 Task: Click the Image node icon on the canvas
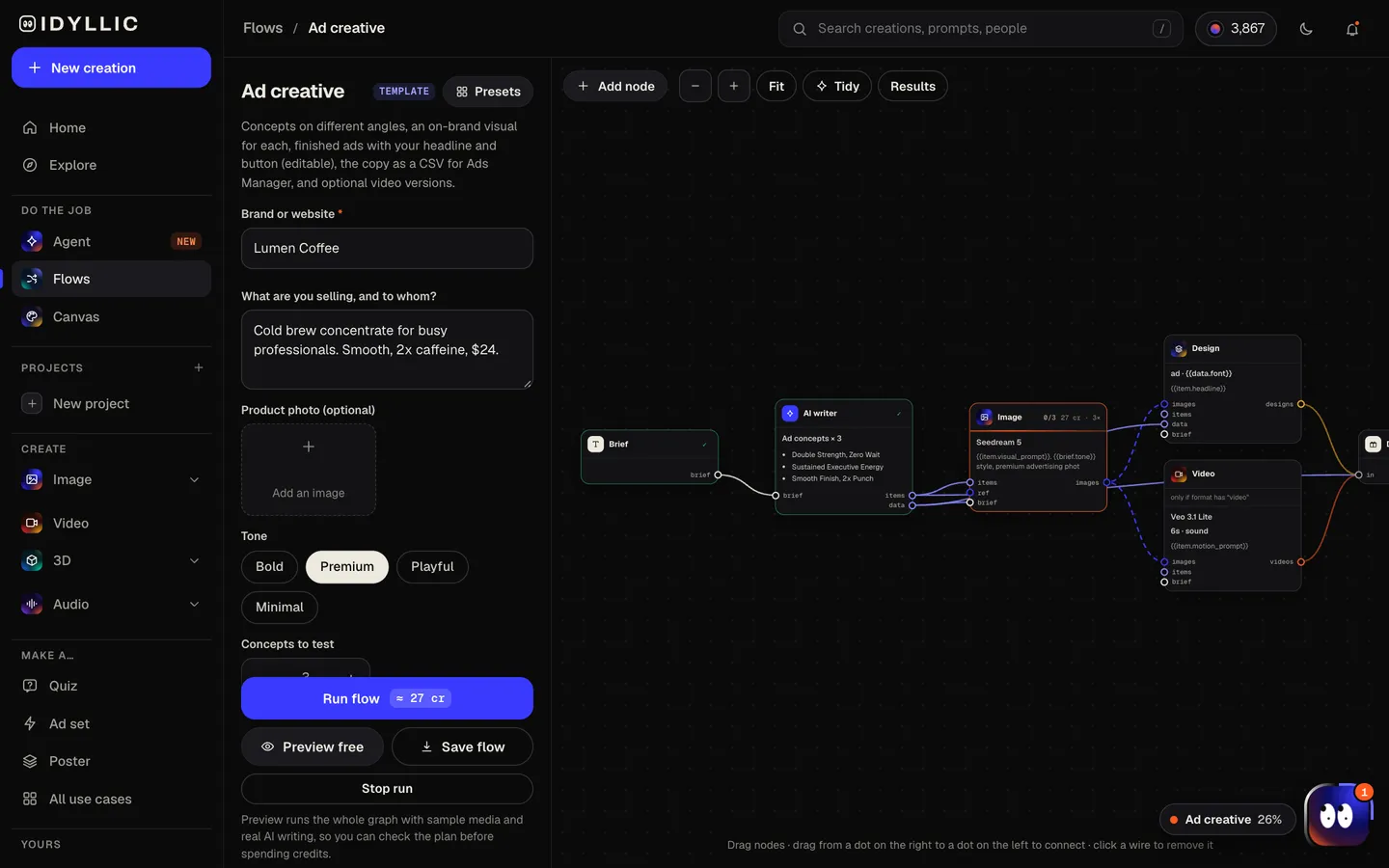[x=985, y=418]
